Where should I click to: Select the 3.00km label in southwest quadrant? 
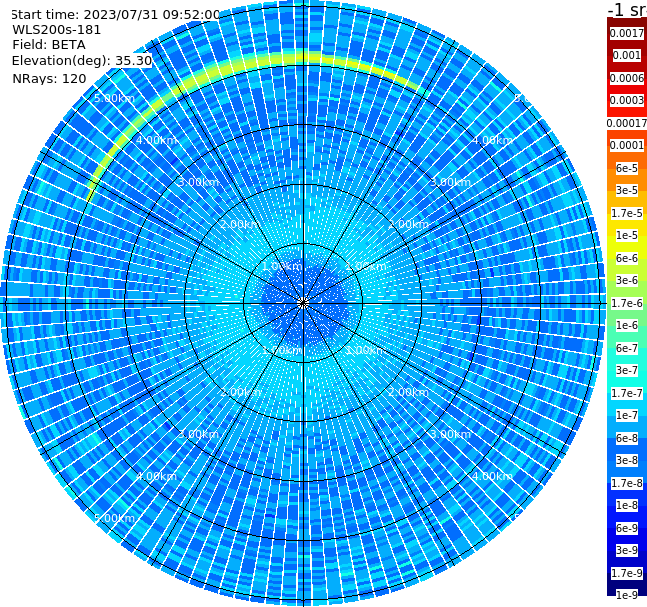pos(198,434)
